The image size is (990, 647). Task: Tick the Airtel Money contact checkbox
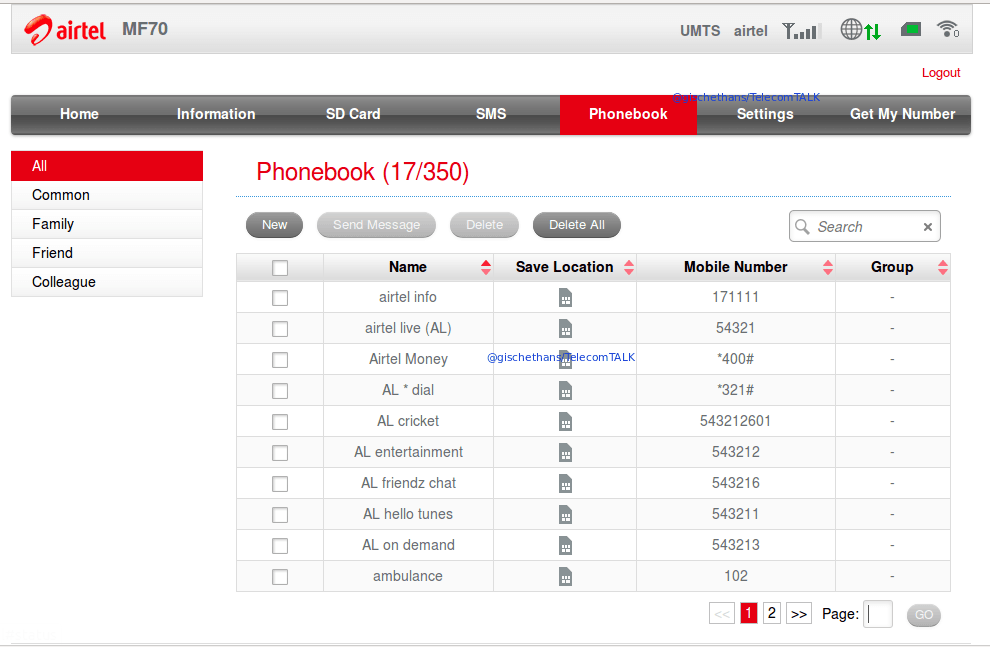pyautogui.click(x=280, y=360)
